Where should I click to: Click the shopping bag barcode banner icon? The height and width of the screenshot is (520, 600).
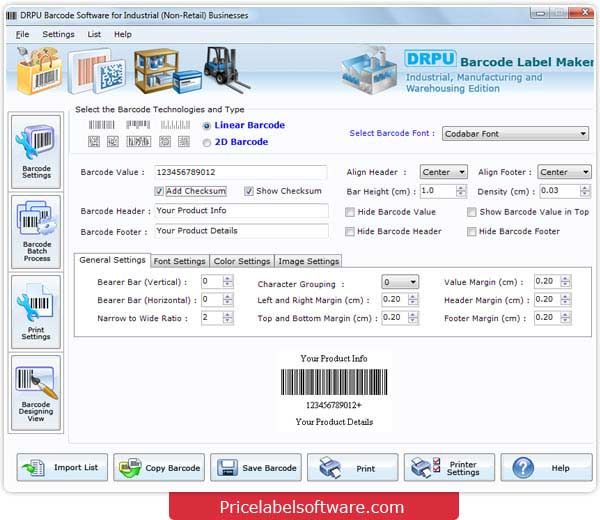point(39,71)
